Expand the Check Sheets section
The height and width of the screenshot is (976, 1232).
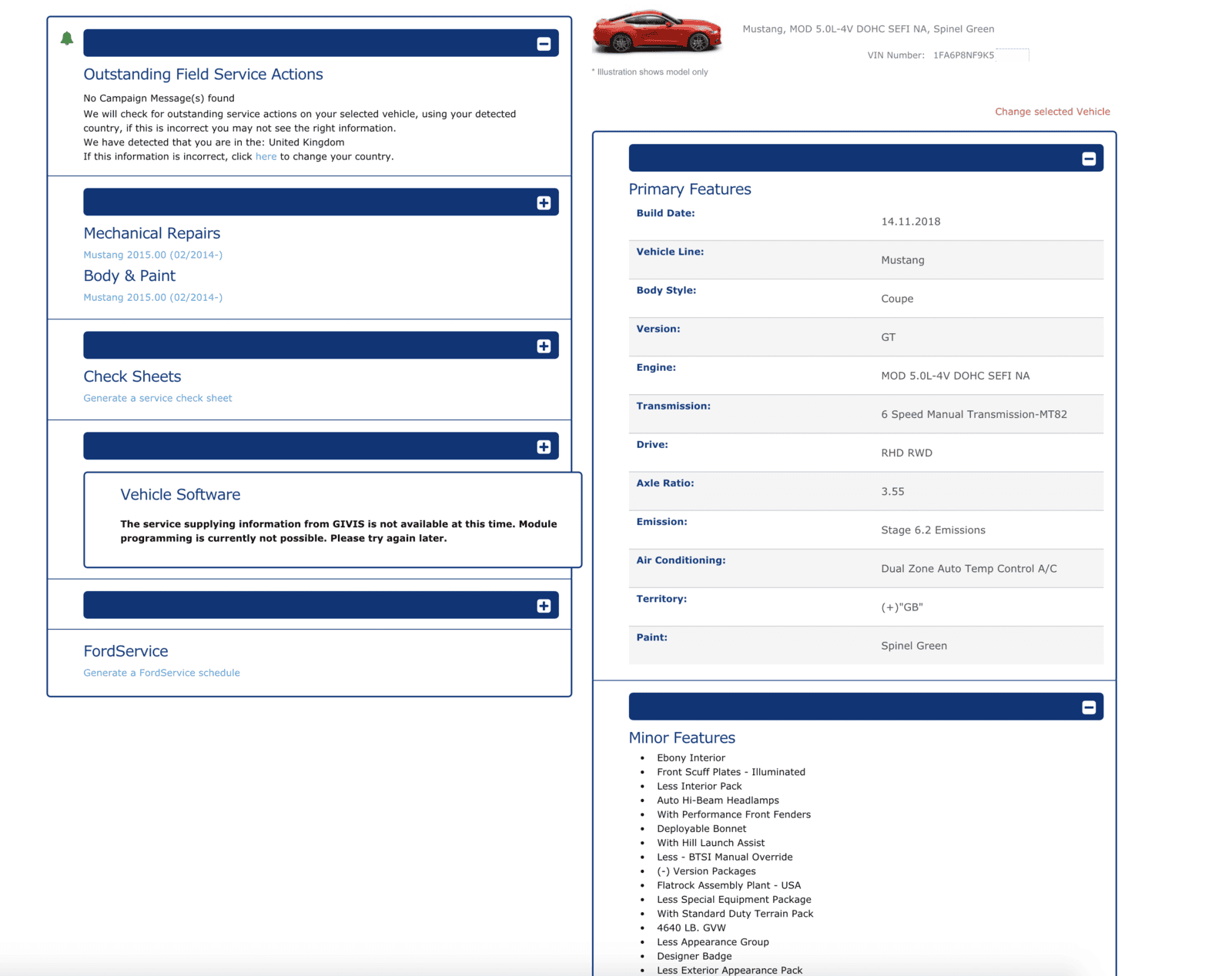tap(544, 346)
